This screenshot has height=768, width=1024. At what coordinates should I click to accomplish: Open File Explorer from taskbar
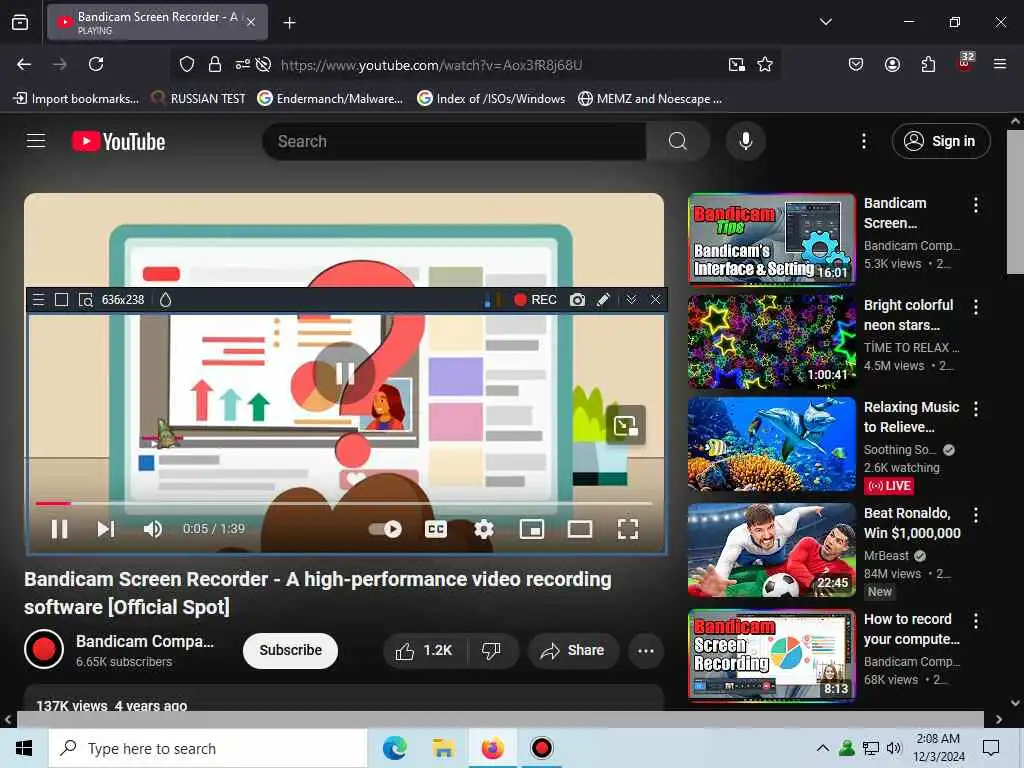coord(443,748)
